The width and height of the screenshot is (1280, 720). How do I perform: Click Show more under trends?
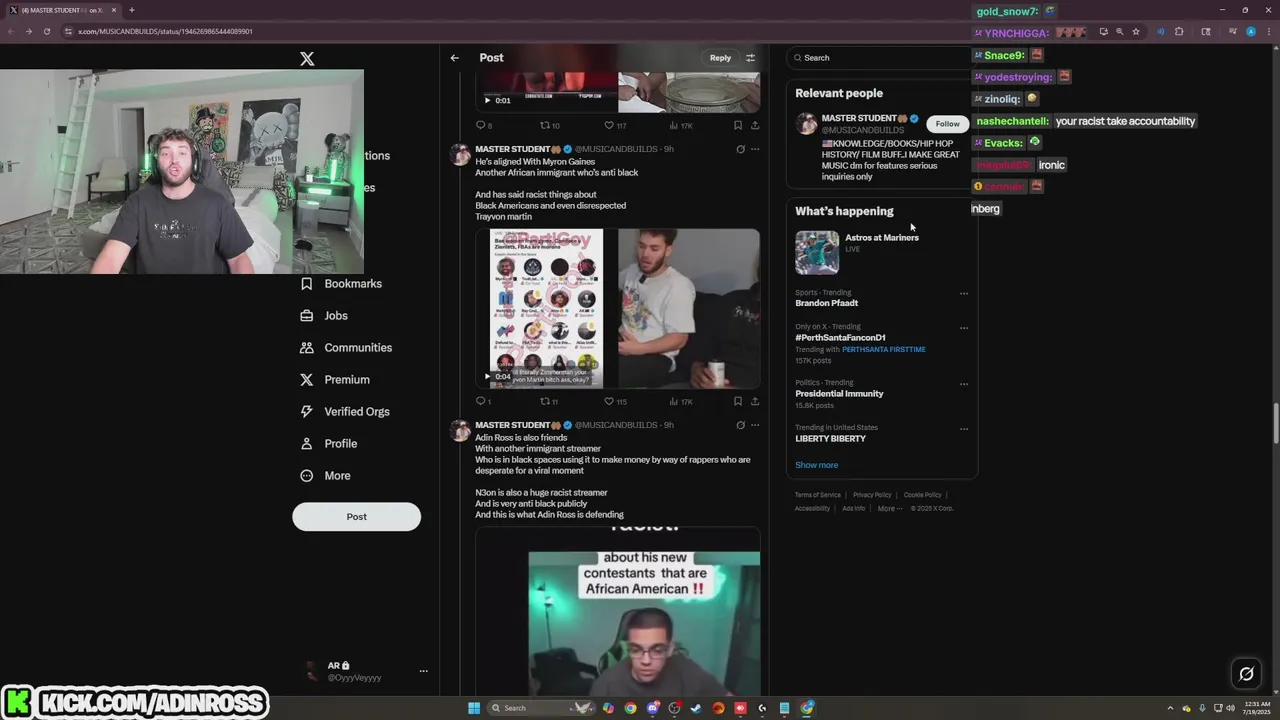tap(817, 465)
